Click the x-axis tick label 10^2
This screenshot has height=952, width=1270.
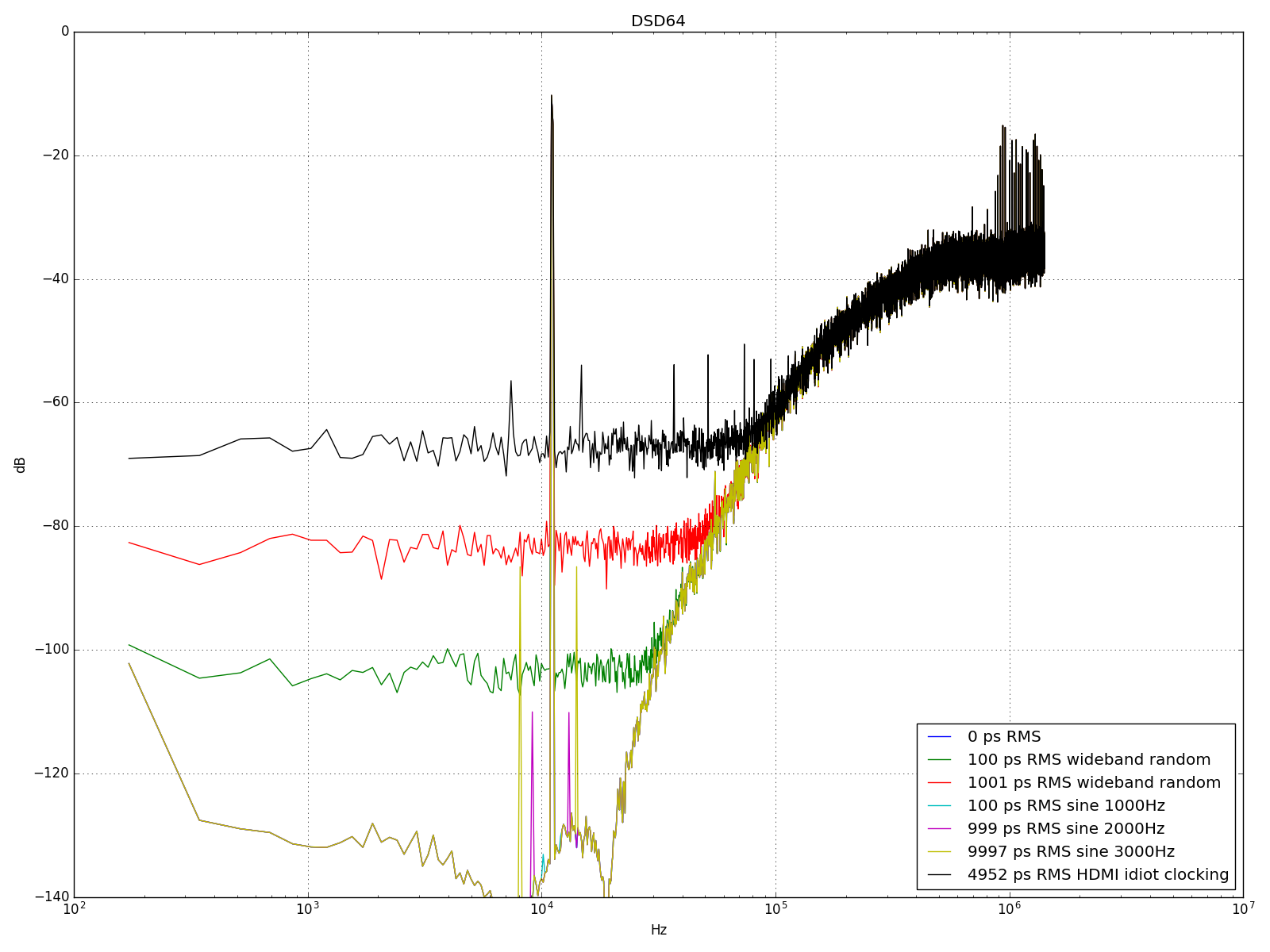click(x=74, y=909)
